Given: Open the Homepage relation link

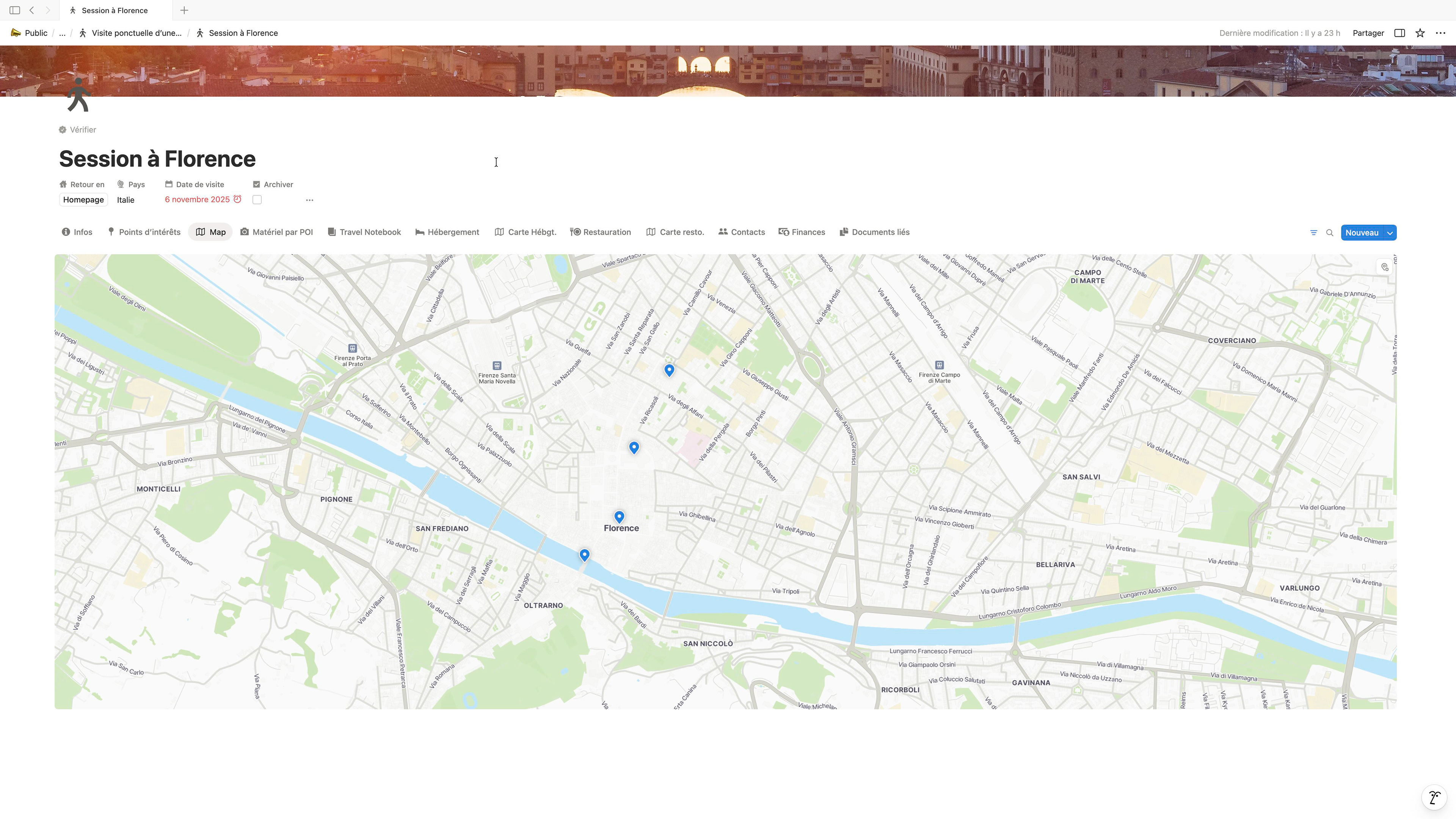Looking at the screenshot, I should (84, 199).
